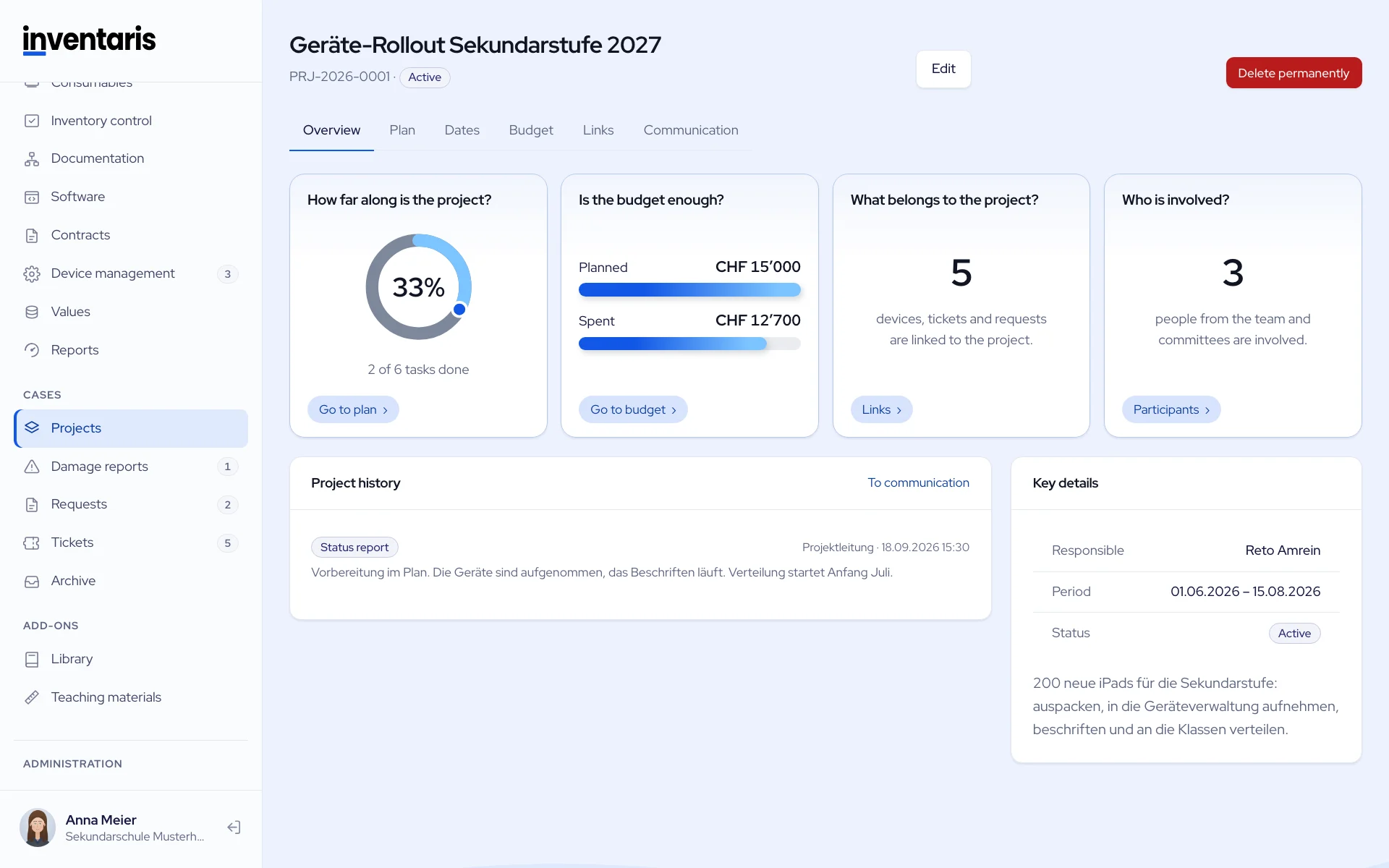Click the Values database icon
This screenshot has height=868, width=1389.
point(32,312)
